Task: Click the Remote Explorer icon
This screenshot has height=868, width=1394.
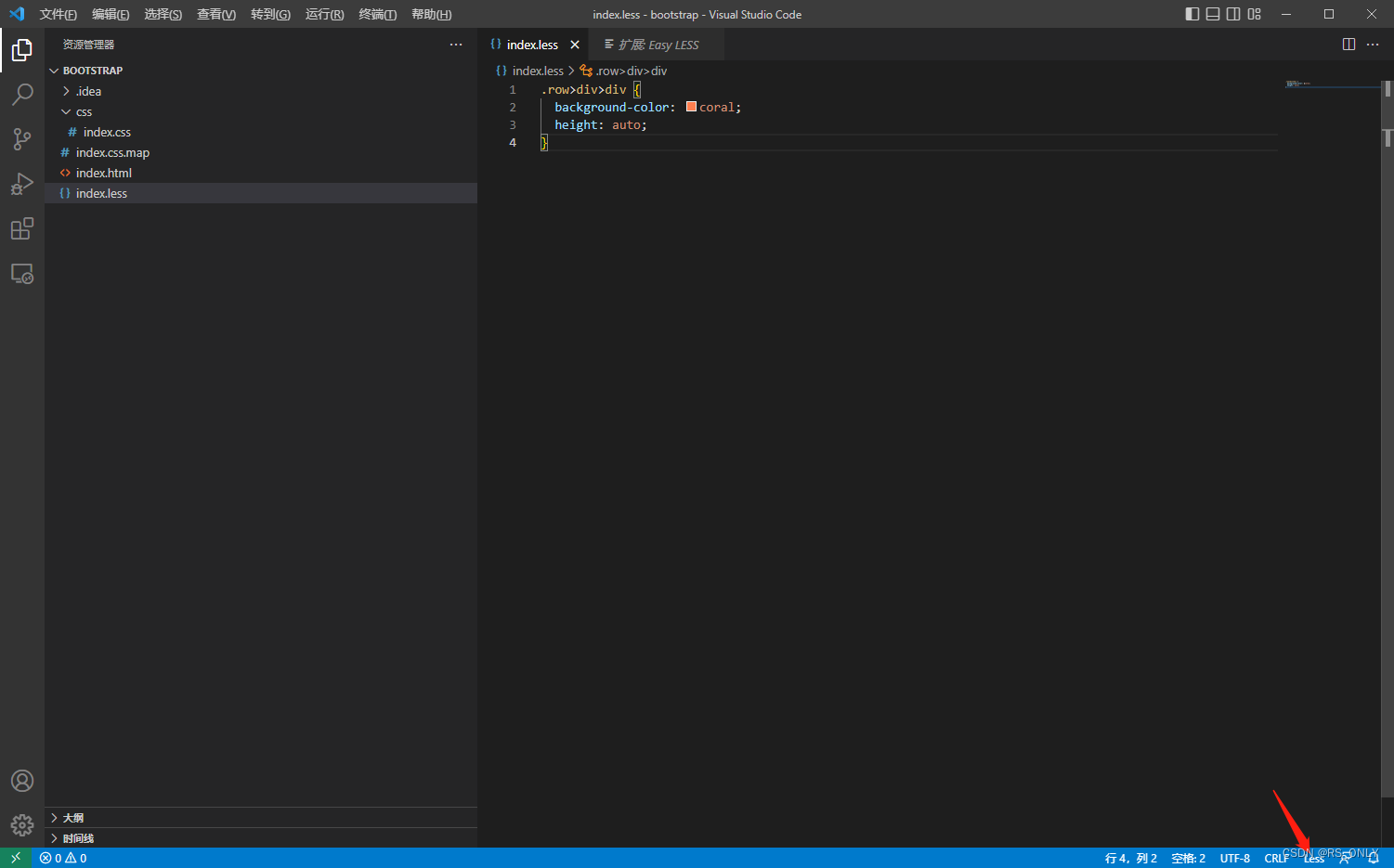Action: [21, 273]
